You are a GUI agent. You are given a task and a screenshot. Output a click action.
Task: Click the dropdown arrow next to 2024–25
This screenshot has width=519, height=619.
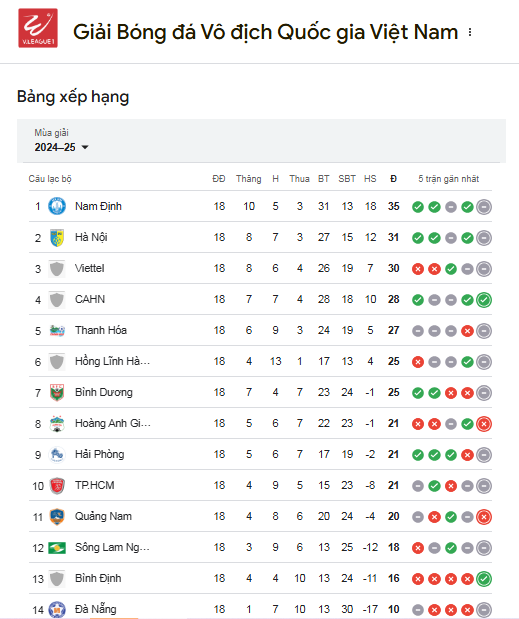84,147
